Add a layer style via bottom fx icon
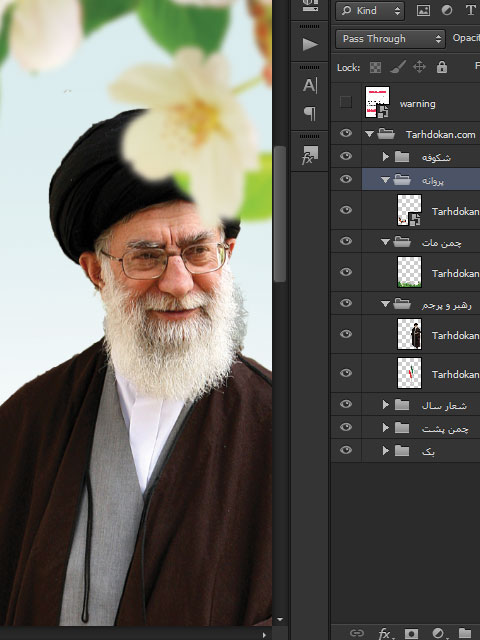Screen dimensions: 480x640 [x=385, y=633]
